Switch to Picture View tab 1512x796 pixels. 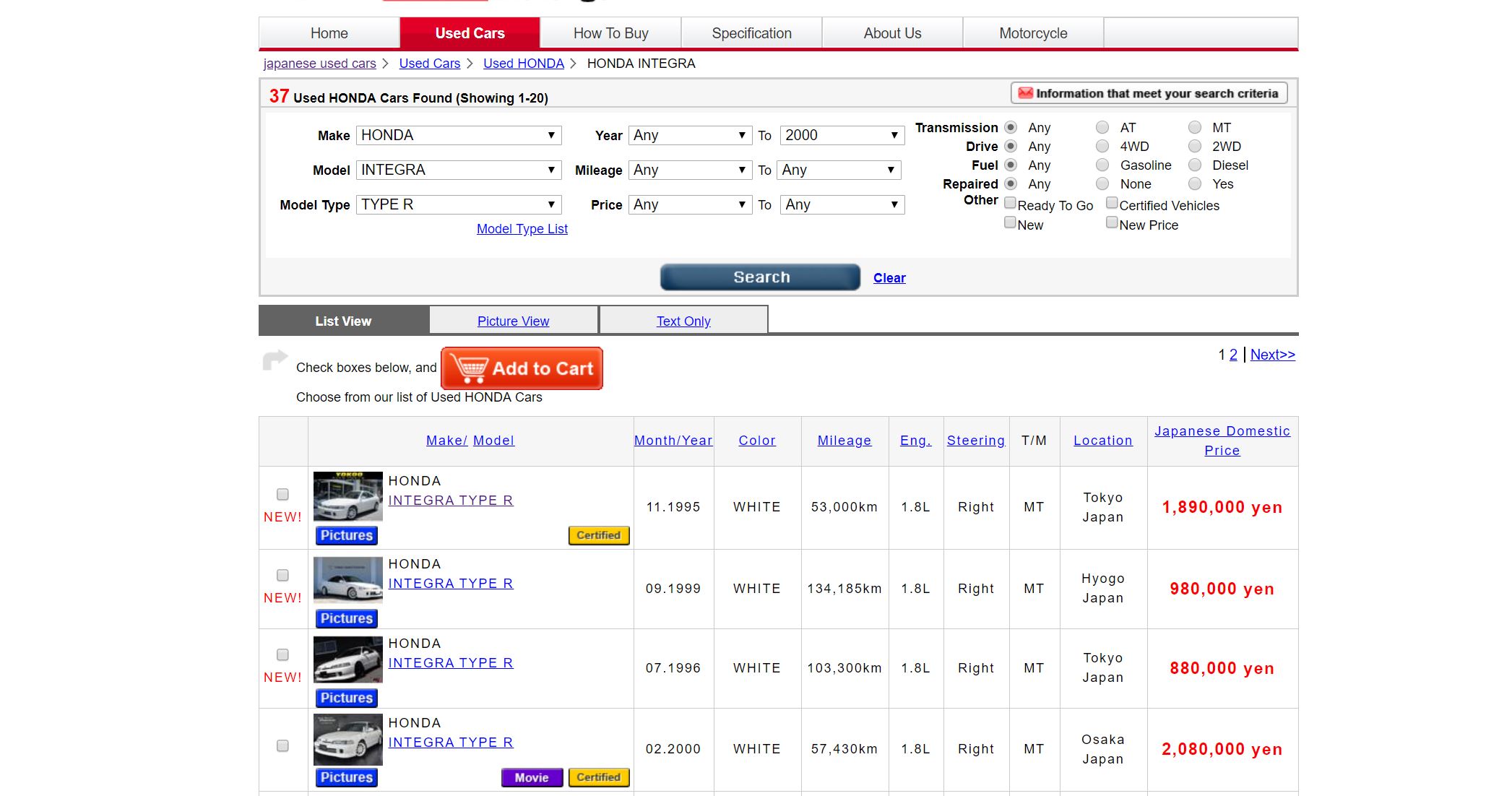pyautogui.click(x=514, y=321)
